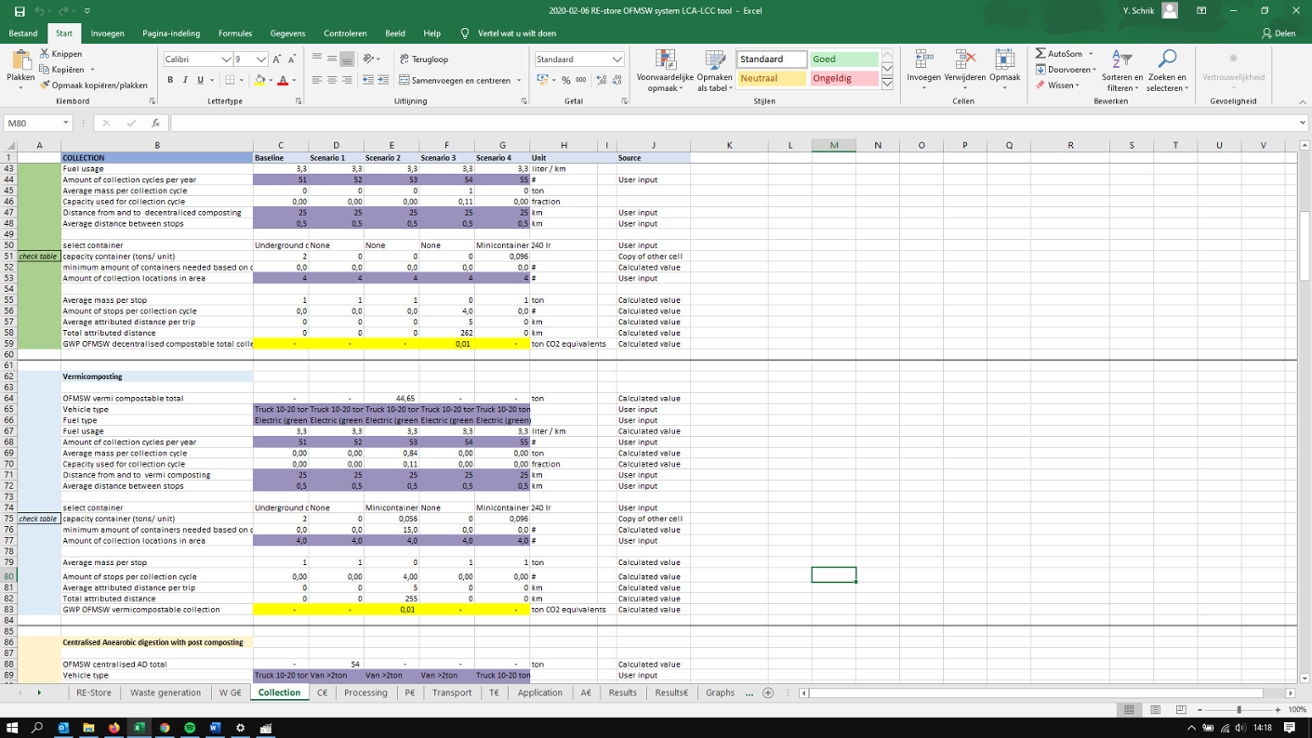1312x738 pixels.
Task: Toggle underline formatting
Action: [199, 80]
